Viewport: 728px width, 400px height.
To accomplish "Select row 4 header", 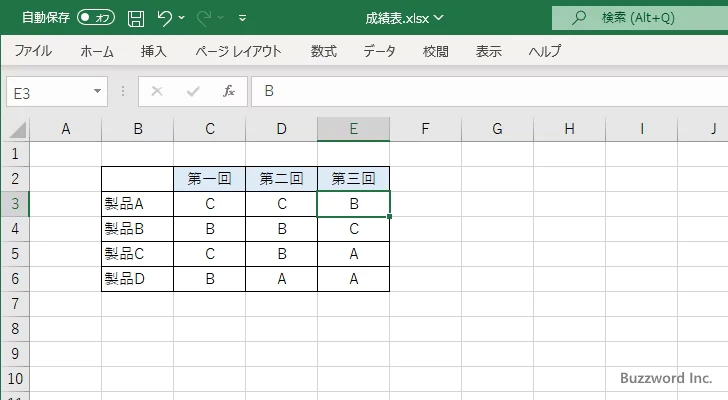I will point(15,229).
